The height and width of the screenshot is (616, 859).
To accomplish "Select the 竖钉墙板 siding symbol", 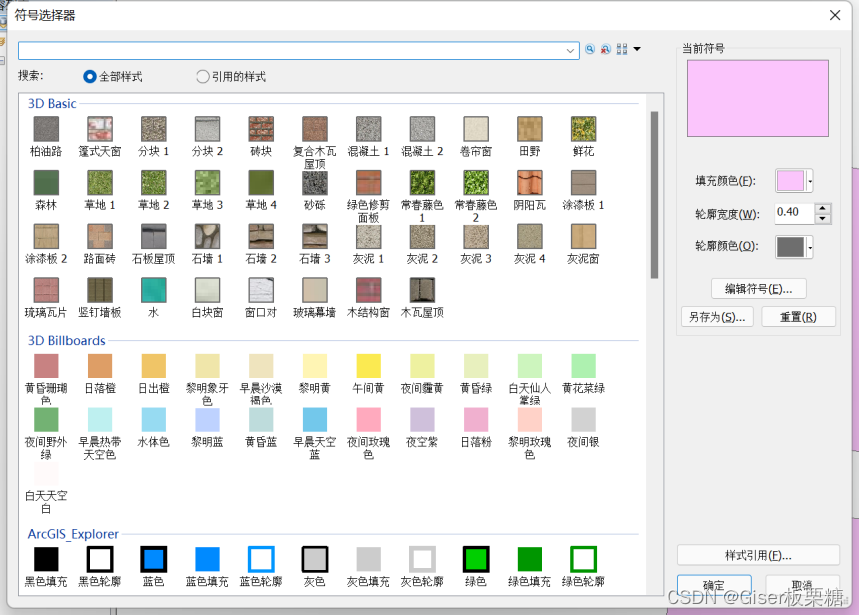I will 100,290.
